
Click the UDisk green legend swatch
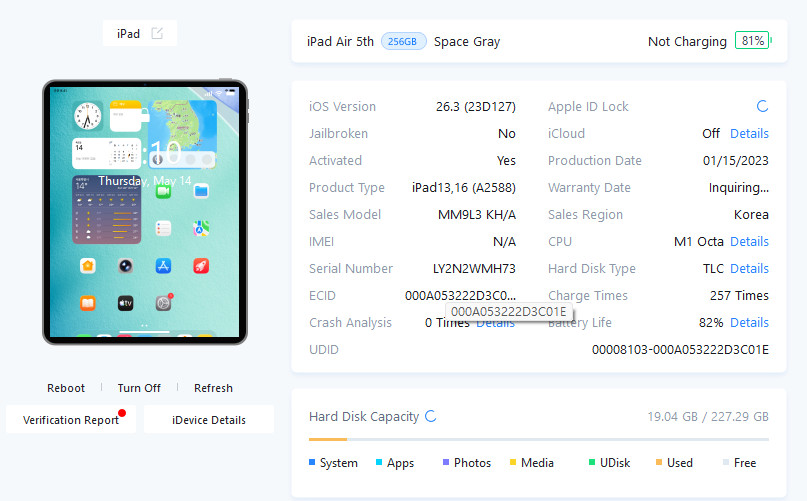(592, 462)
